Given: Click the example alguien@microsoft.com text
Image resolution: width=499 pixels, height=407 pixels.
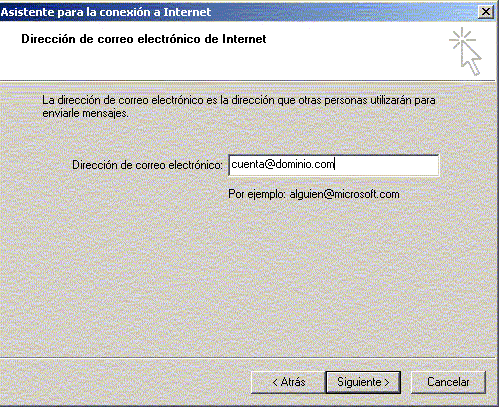Looking at the screenshot, I should tap(344, 194).
